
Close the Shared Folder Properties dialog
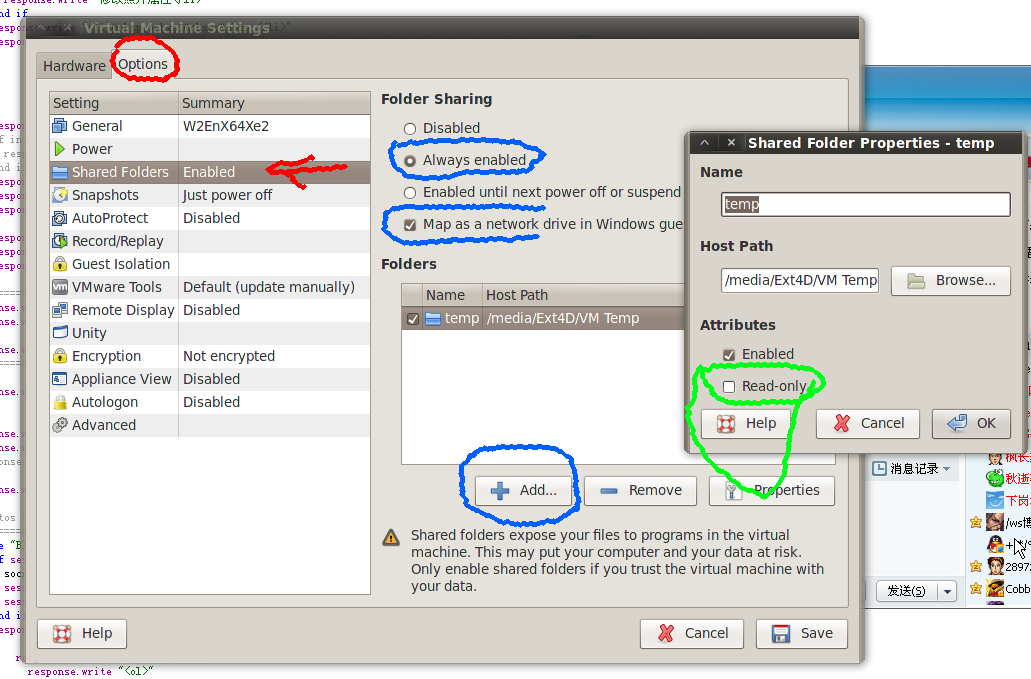731,143
